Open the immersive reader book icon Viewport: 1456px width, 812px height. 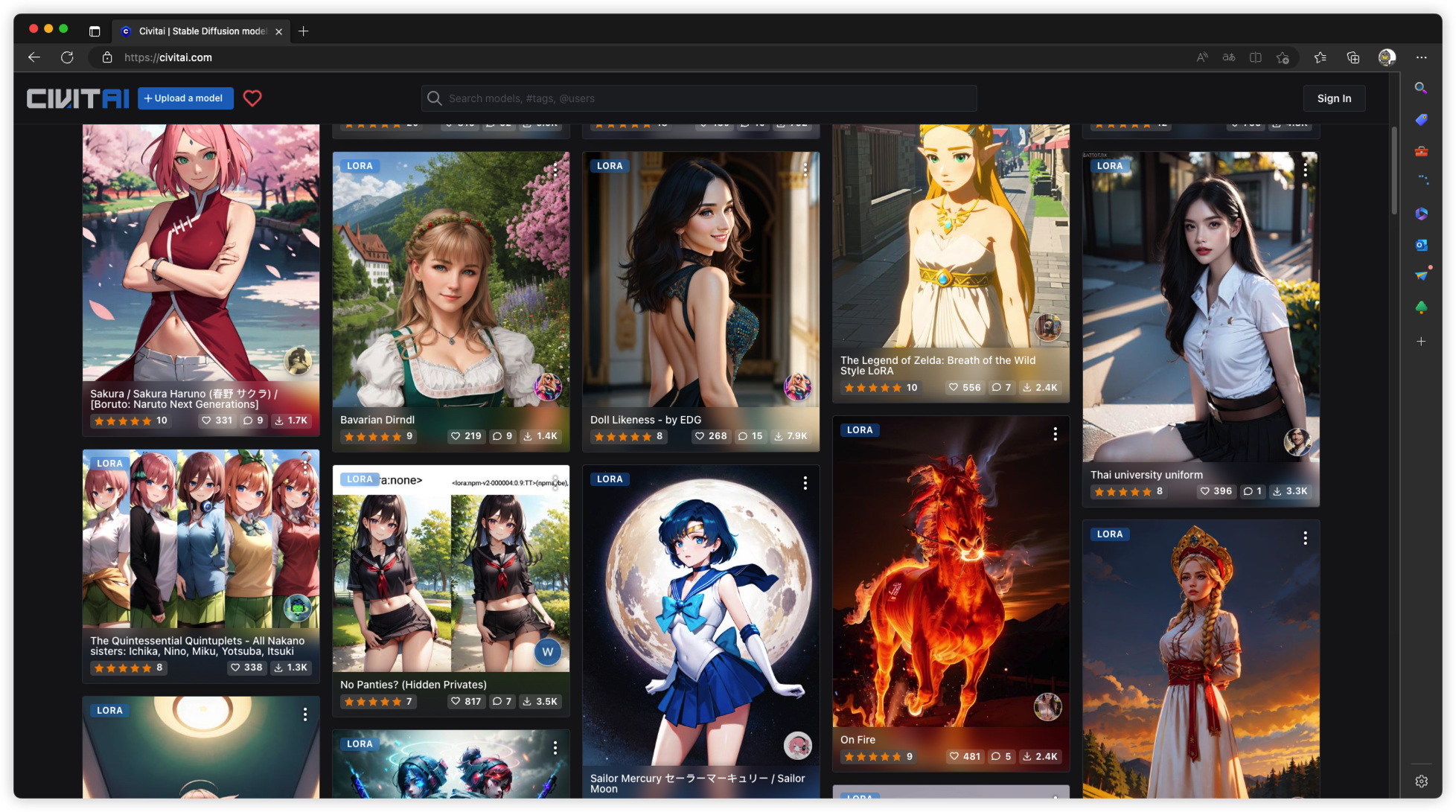coord(1256,57)
